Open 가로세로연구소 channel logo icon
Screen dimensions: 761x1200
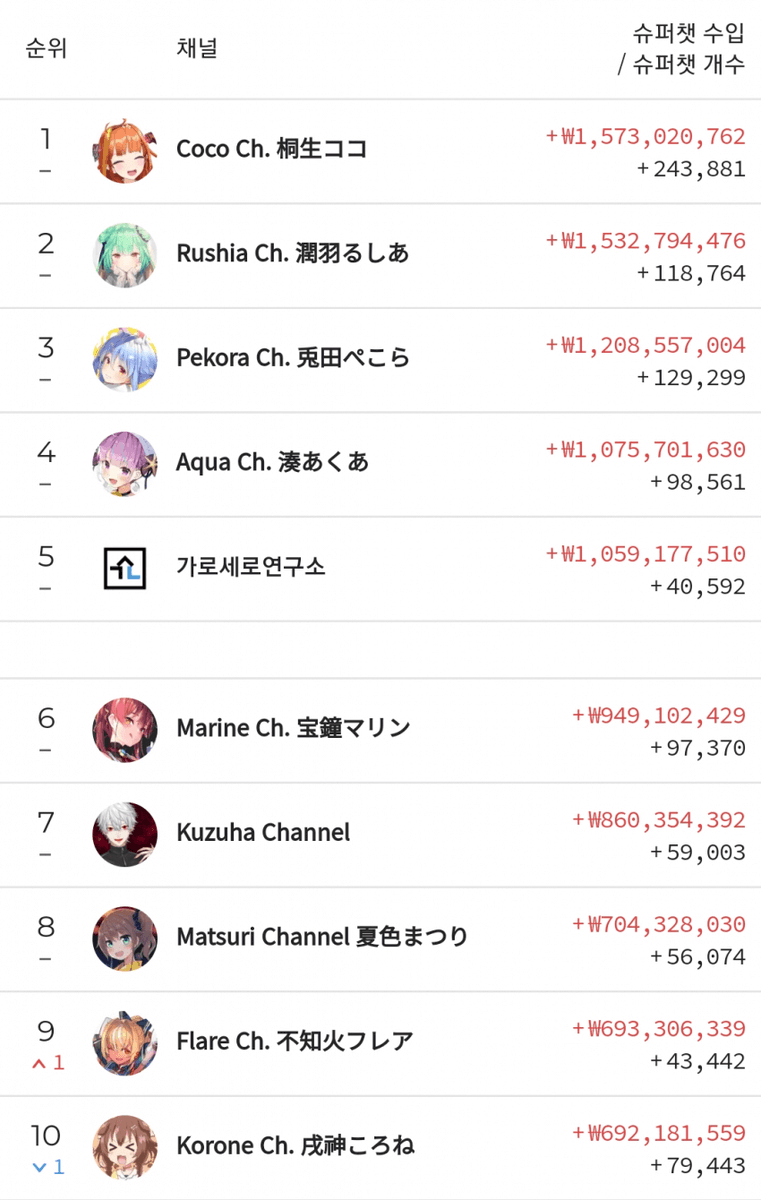point(125,568)
